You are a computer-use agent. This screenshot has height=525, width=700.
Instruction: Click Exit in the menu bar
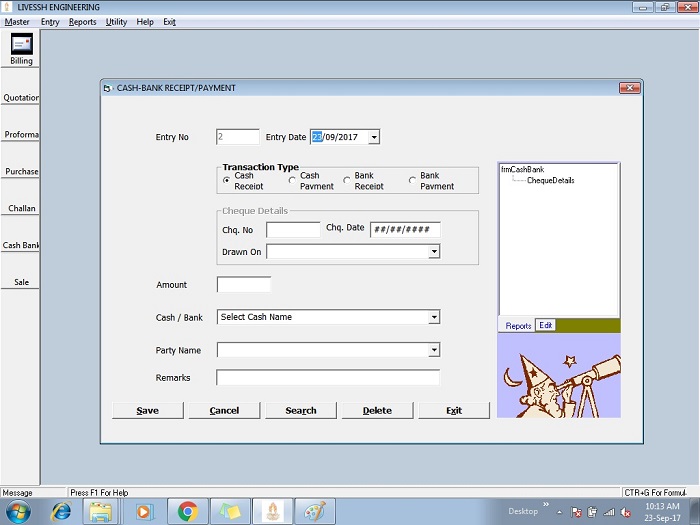tap(169, 22)
